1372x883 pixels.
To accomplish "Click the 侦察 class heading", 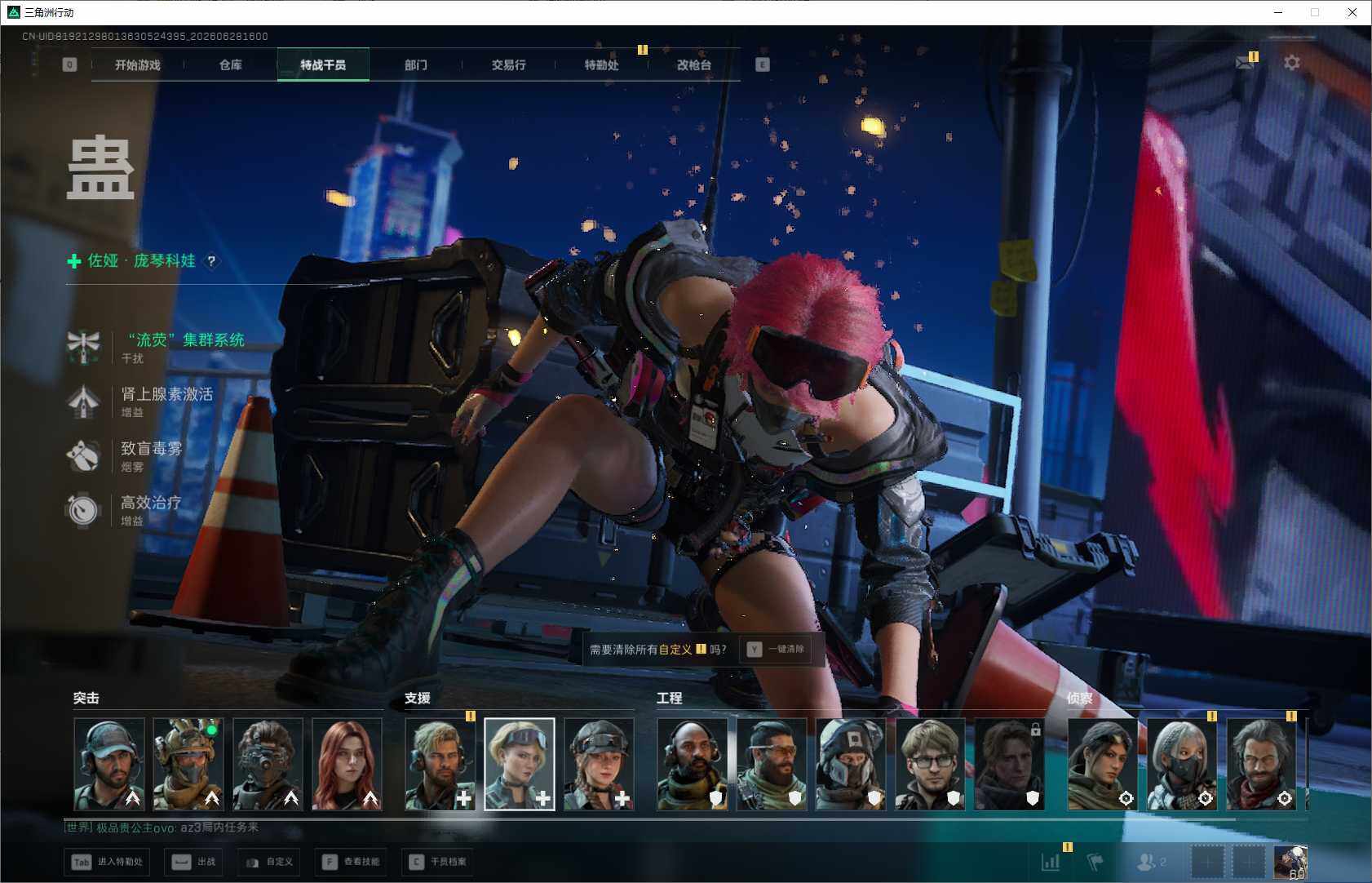I will [1080, 699].
